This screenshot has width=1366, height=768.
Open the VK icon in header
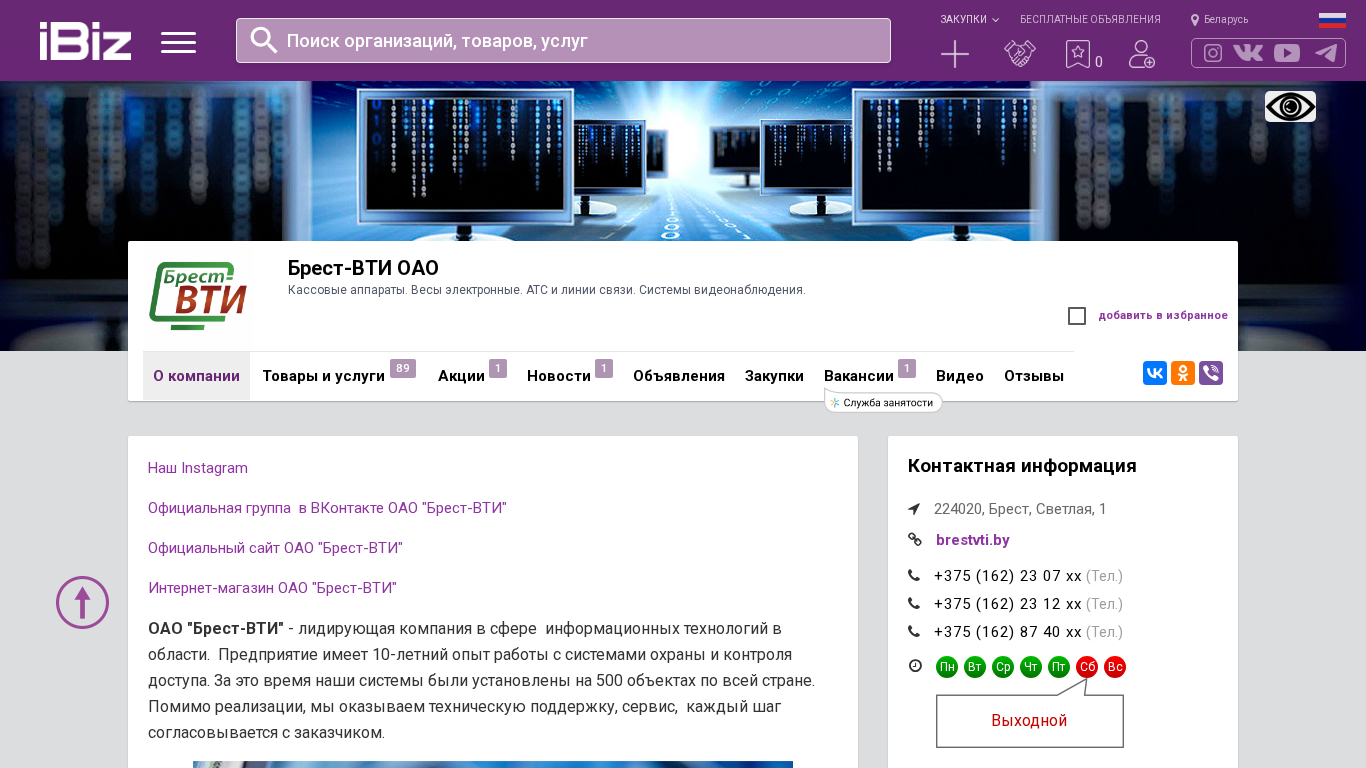click(x=1248, y=53)
